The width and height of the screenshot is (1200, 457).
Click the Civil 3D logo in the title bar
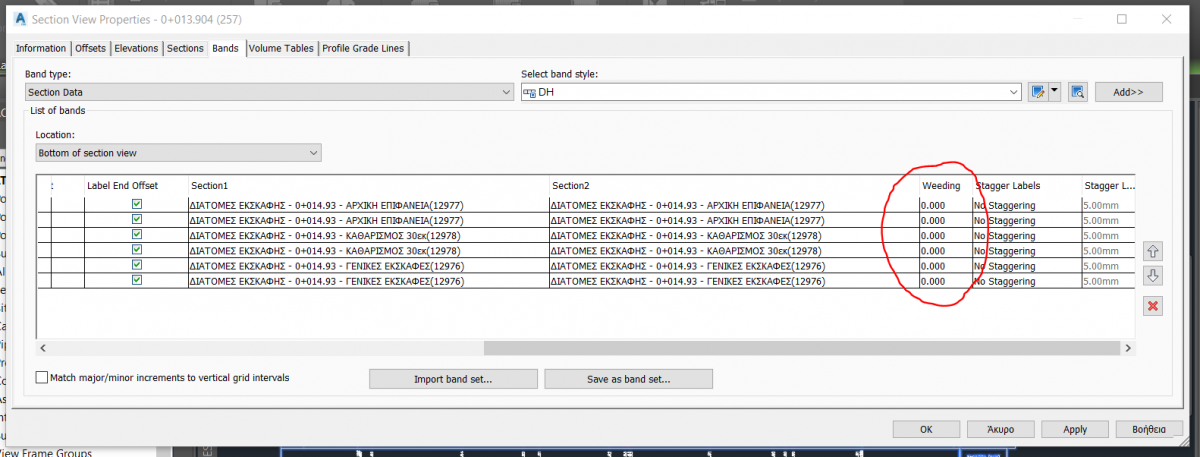tap(20, 19)
